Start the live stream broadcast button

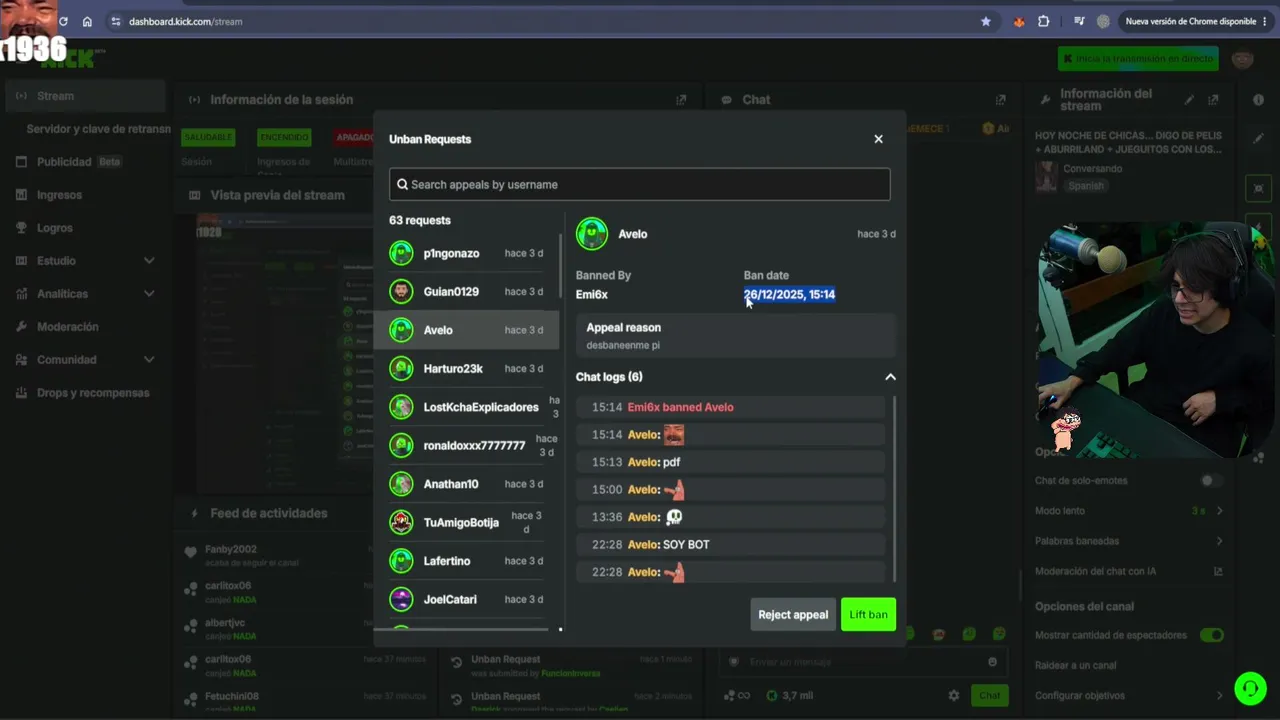point(1138,59)
